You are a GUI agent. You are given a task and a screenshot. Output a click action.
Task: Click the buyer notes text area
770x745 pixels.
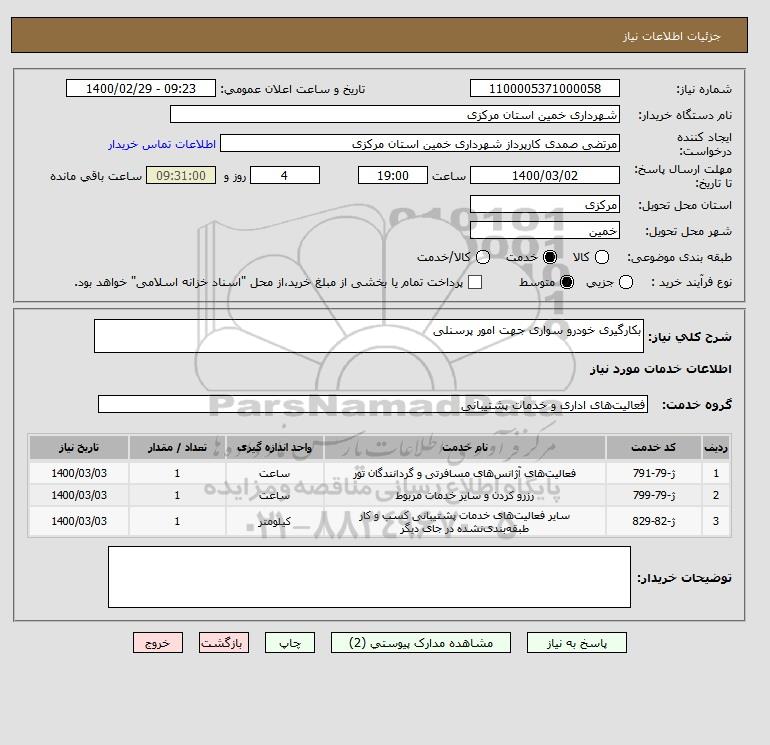(369, 577)
